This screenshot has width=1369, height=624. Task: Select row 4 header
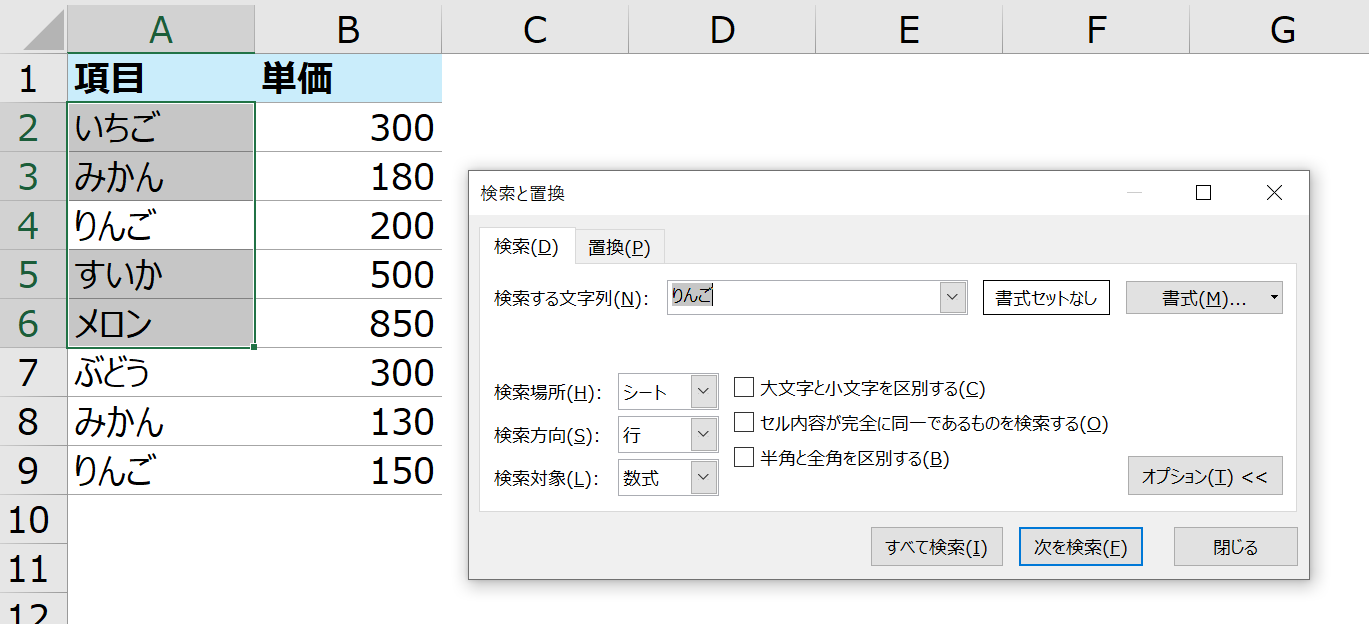33,225
